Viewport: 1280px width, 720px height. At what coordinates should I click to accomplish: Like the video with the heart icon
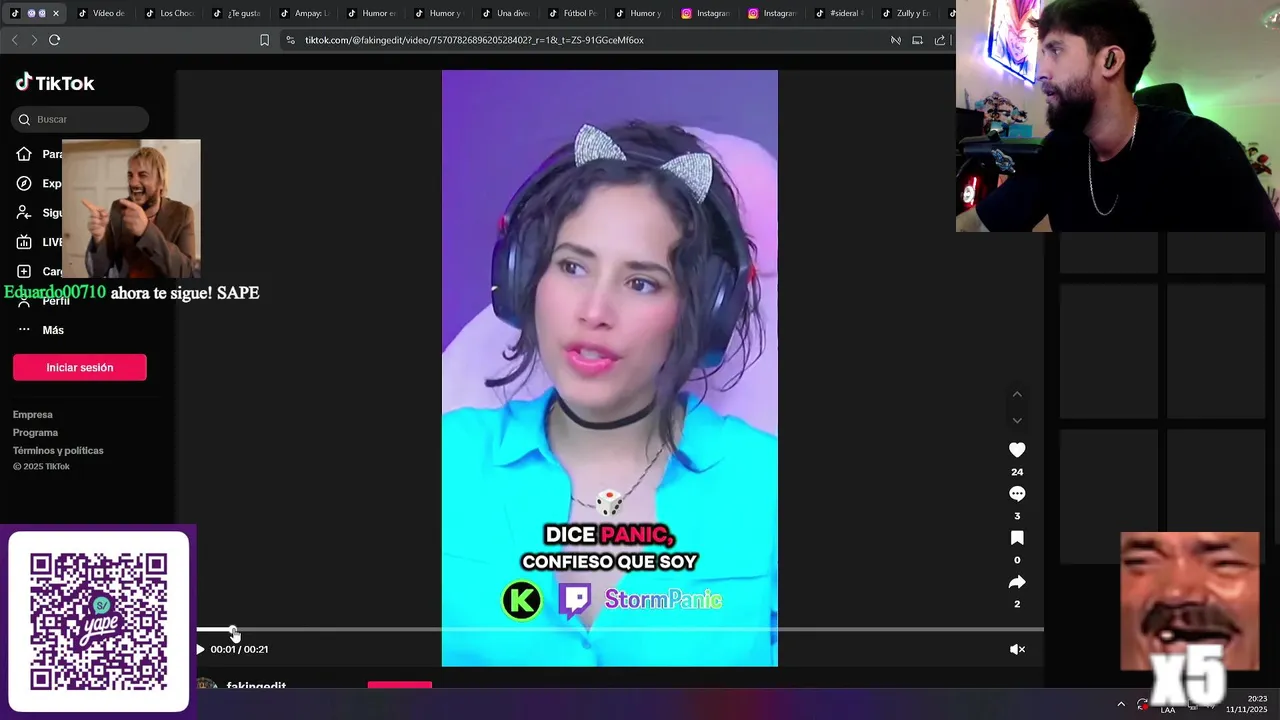pyautogui.click(x=1017, y=450)
